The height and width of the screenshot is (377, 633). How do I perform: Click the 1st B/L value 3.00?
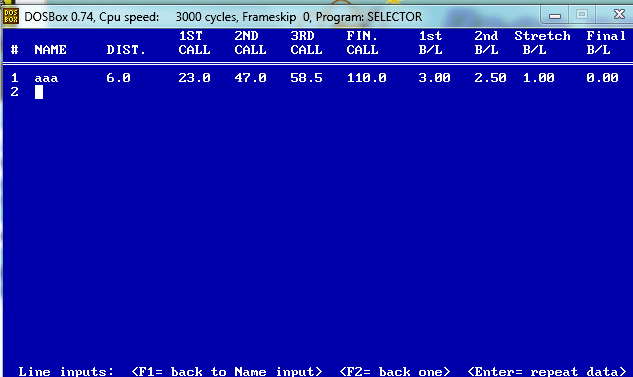point(434,77)
